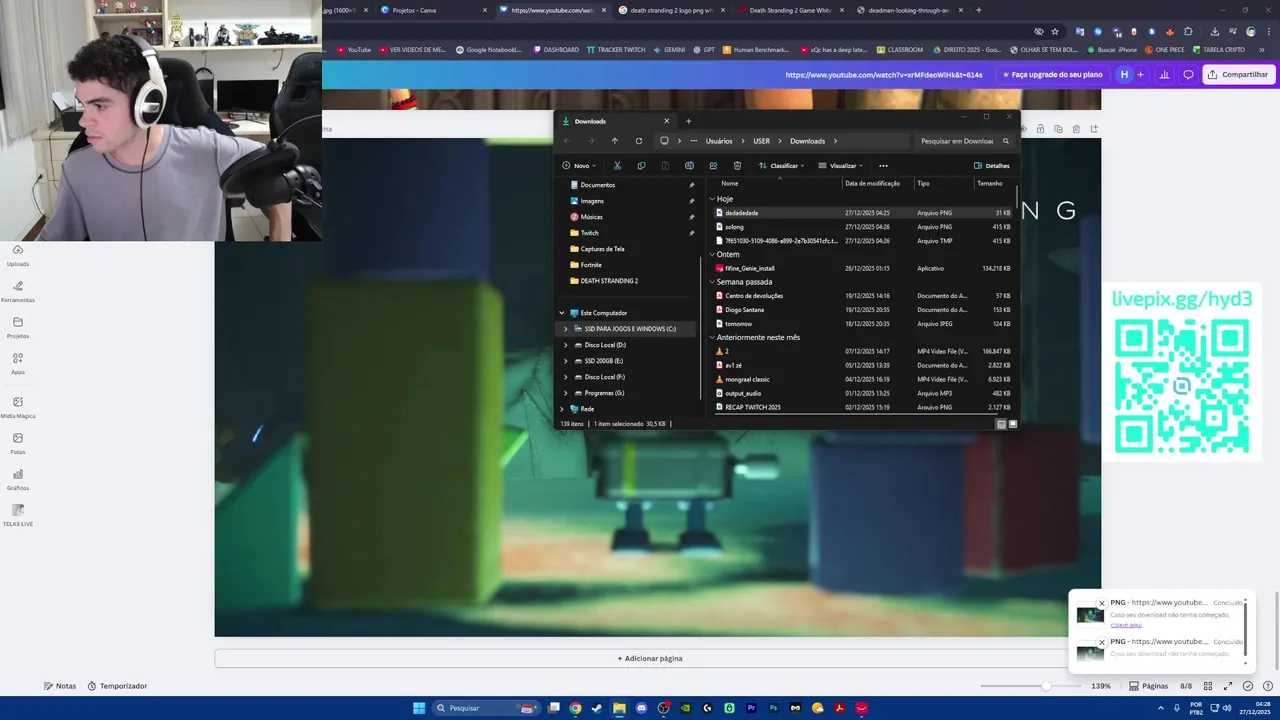Switch to Projetos - Canva browser tab
This screenshot has width=1280, height=720.
click(431, 10)
